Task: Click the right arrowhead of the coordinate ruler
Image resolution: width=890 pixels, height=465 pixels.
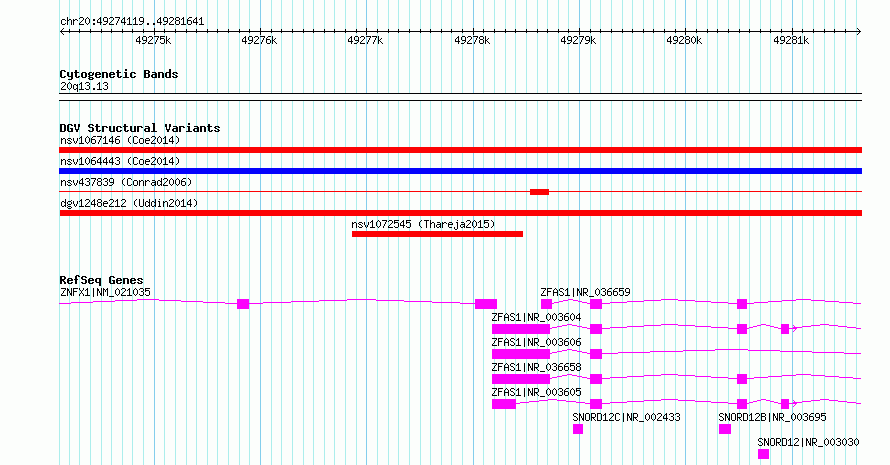Action: [x=859, y=32]
